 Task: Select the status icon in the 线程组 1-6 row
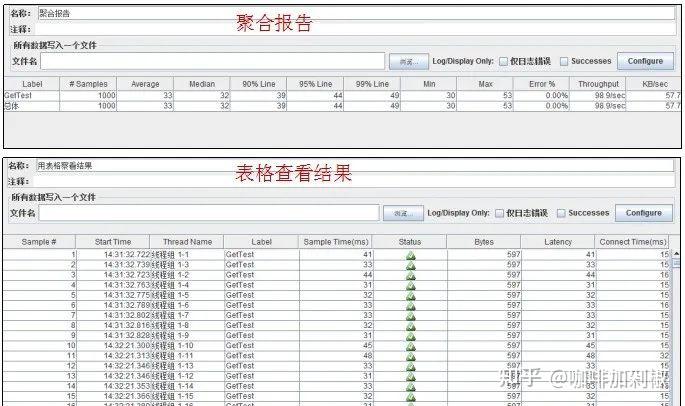coord(411,305)
